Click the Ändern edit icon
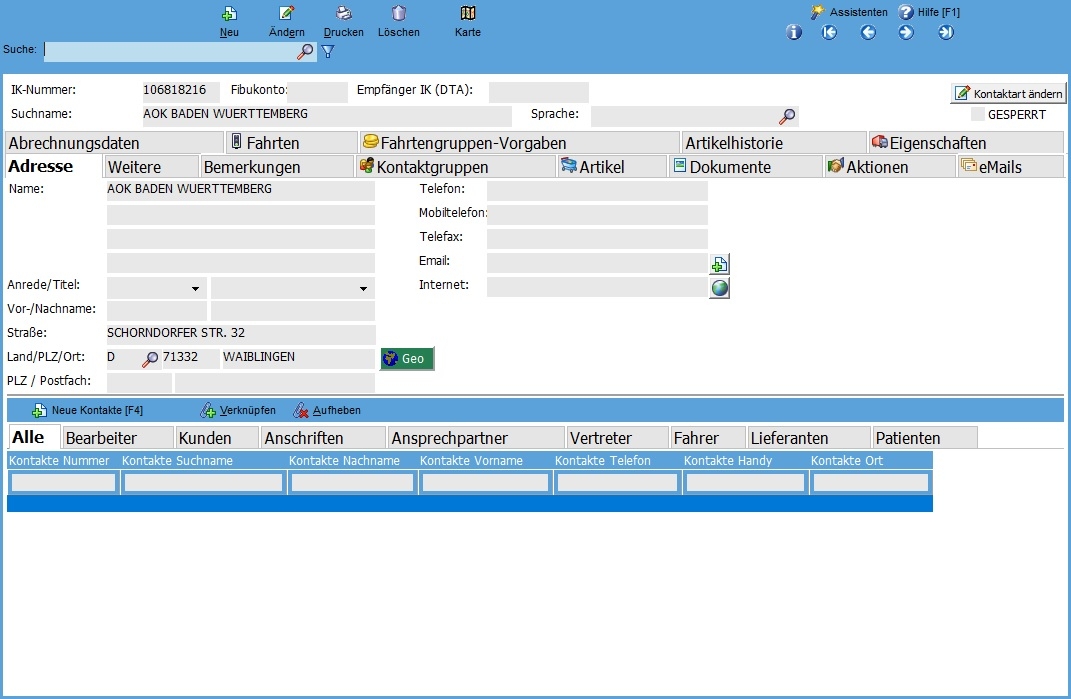This screenshot has height=699, width=1071. point(287,14)
